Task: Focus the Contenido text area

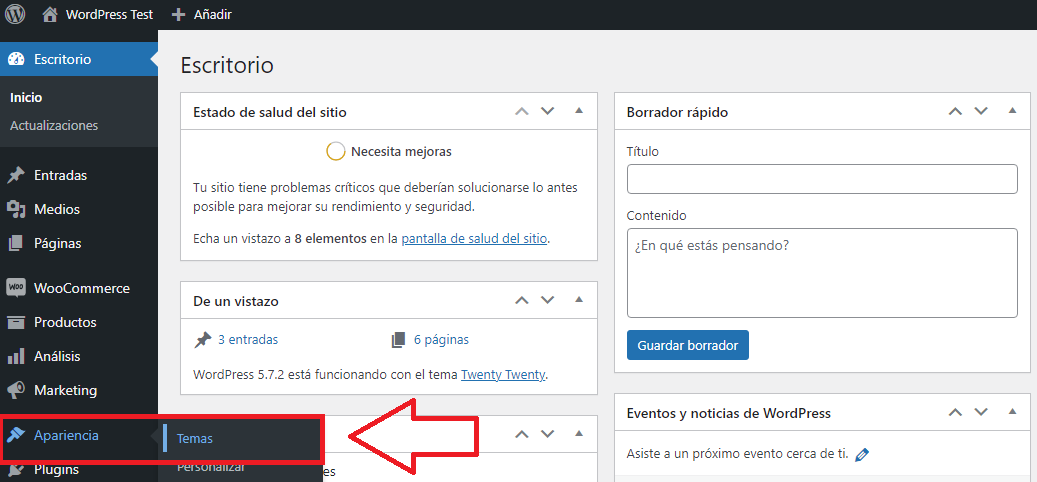Action: point(822,273)
